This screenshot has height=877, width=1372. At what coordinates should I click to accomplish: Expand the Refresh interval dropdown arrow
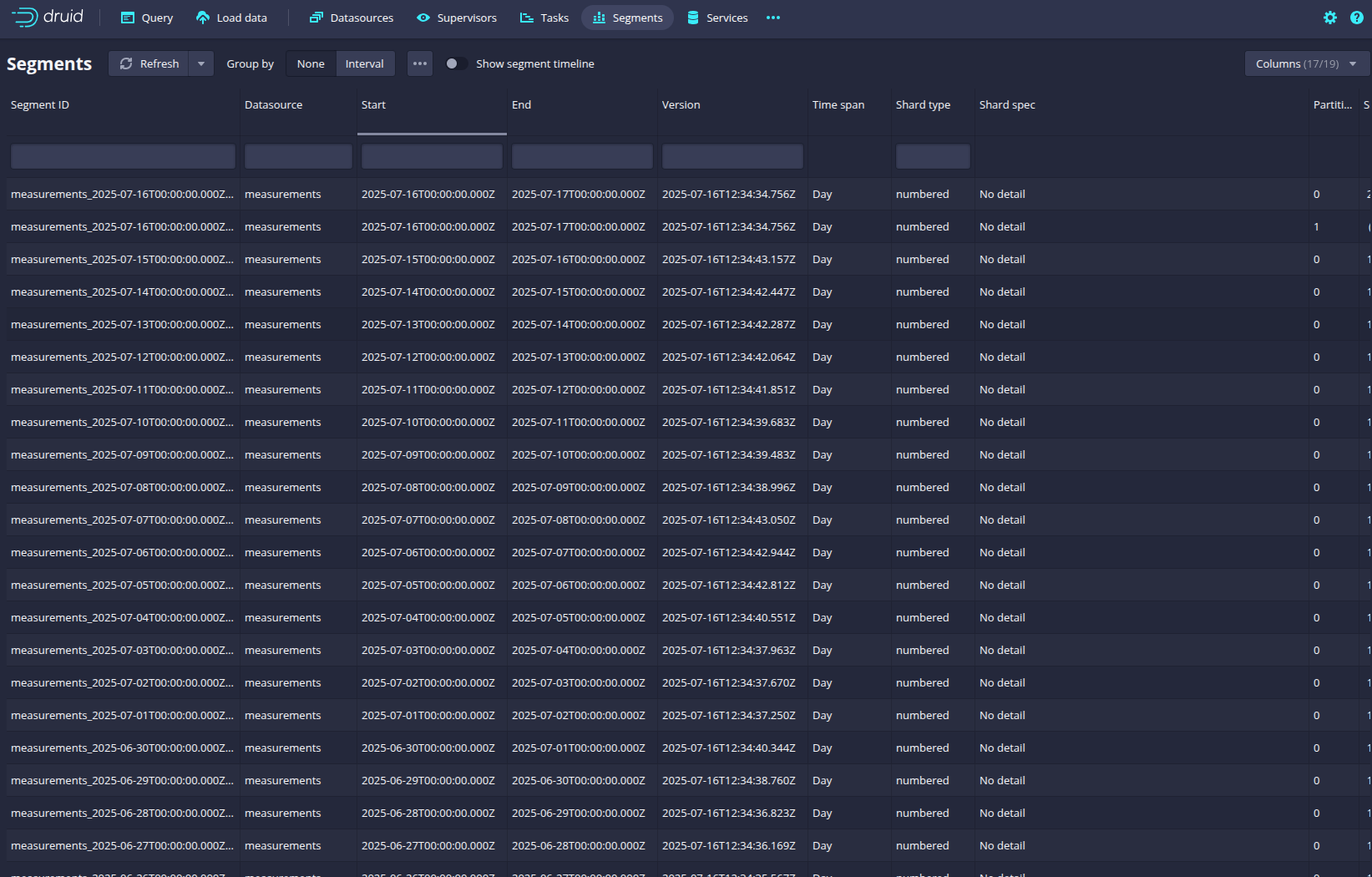[201, 63]
